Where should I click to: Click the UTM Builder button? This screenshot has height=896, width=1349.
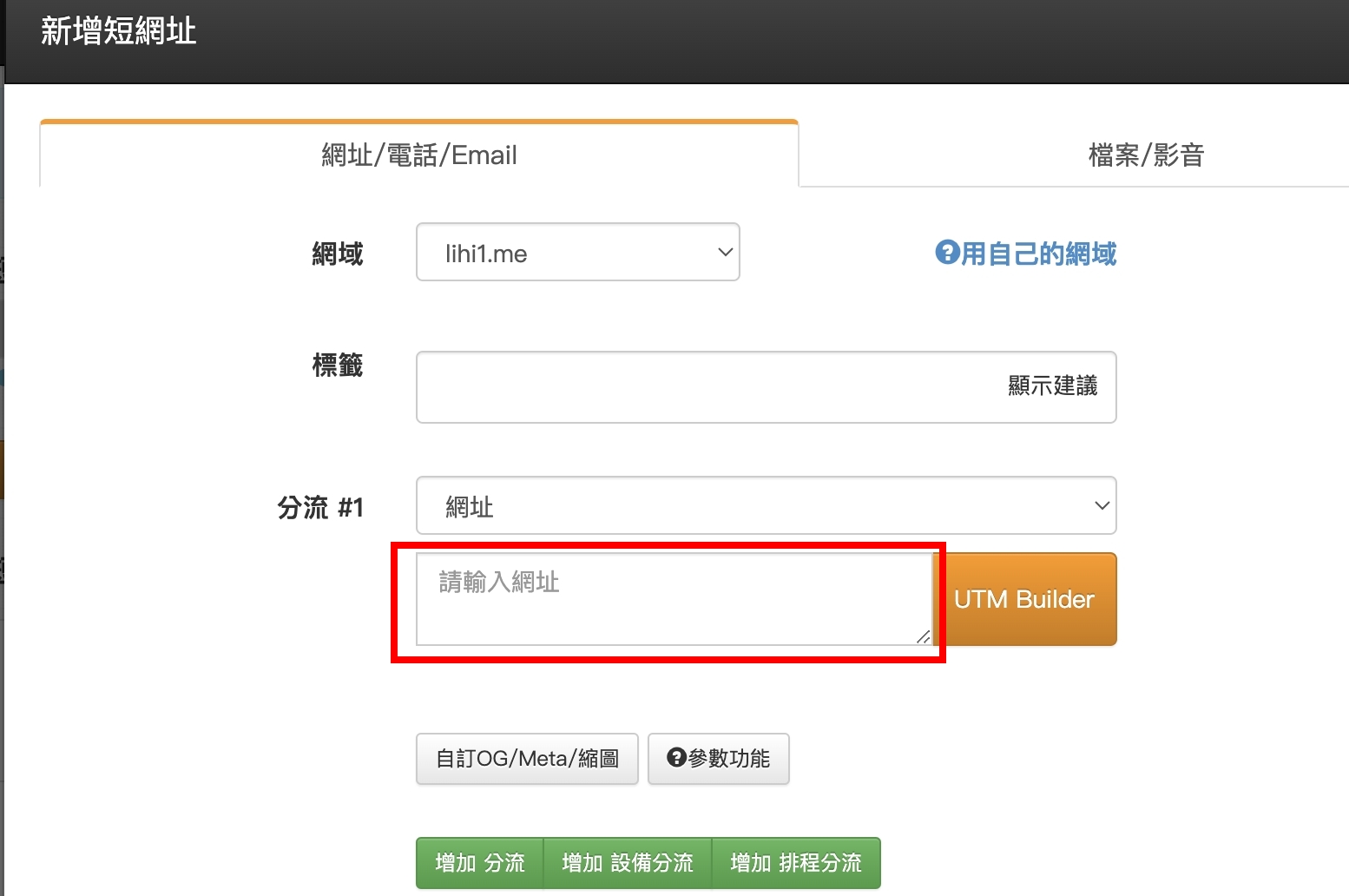[x=1026, y=599]
